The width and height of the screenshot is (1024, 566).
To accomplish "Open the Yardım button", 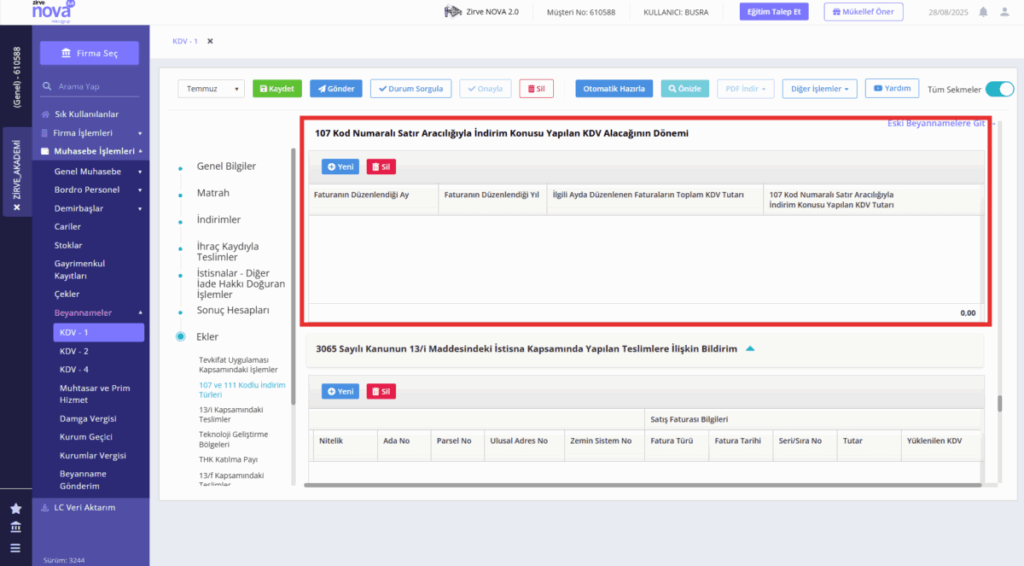I will click(x=891, y=88).
